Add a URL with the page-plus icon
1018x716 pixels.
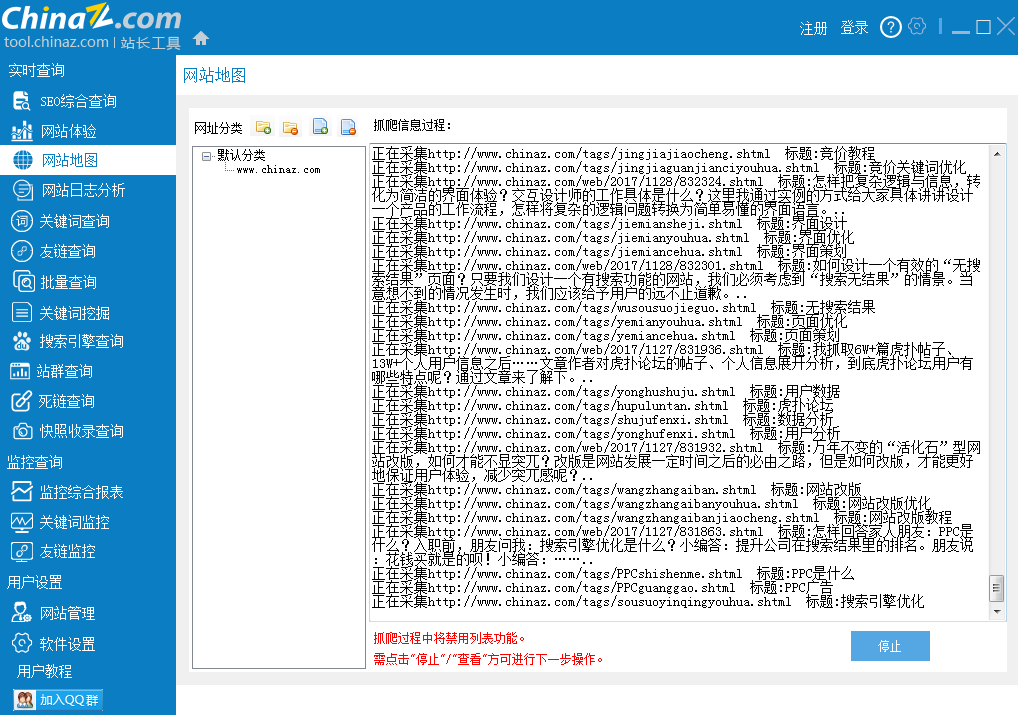tap(320, 127)
